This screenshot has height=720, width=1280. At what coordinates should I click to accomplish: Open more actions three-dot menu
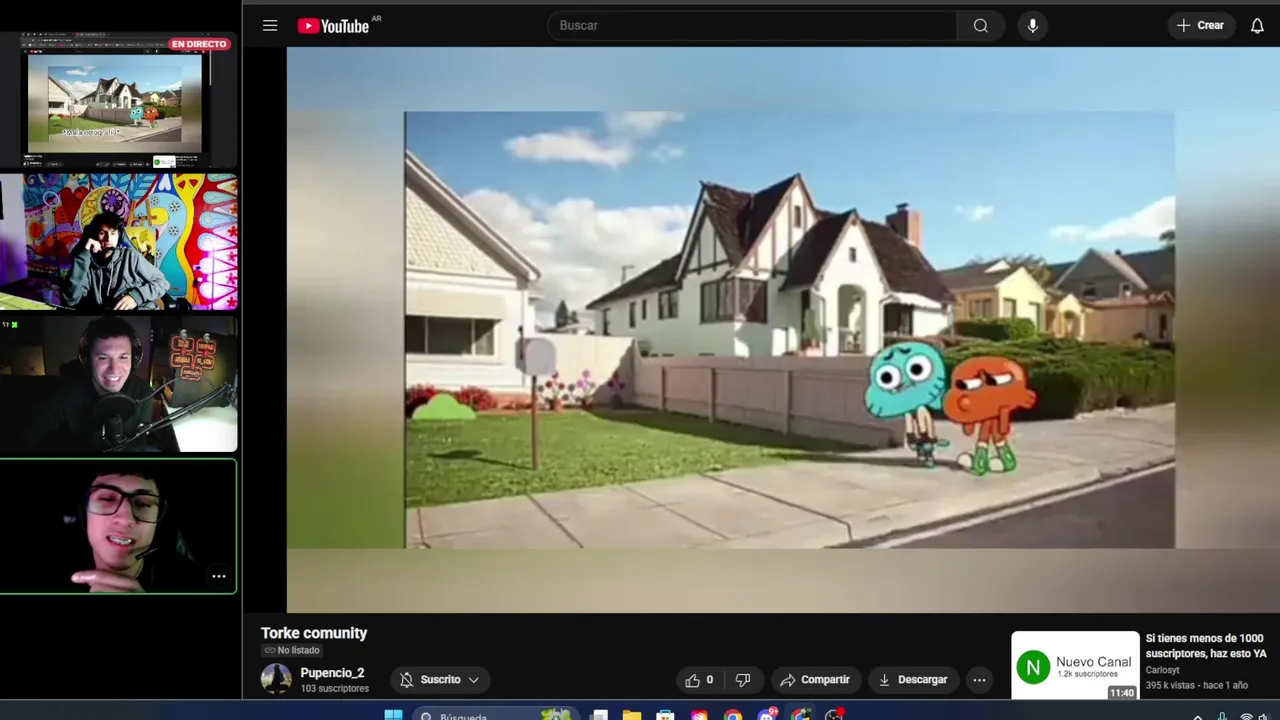(979, 680)
